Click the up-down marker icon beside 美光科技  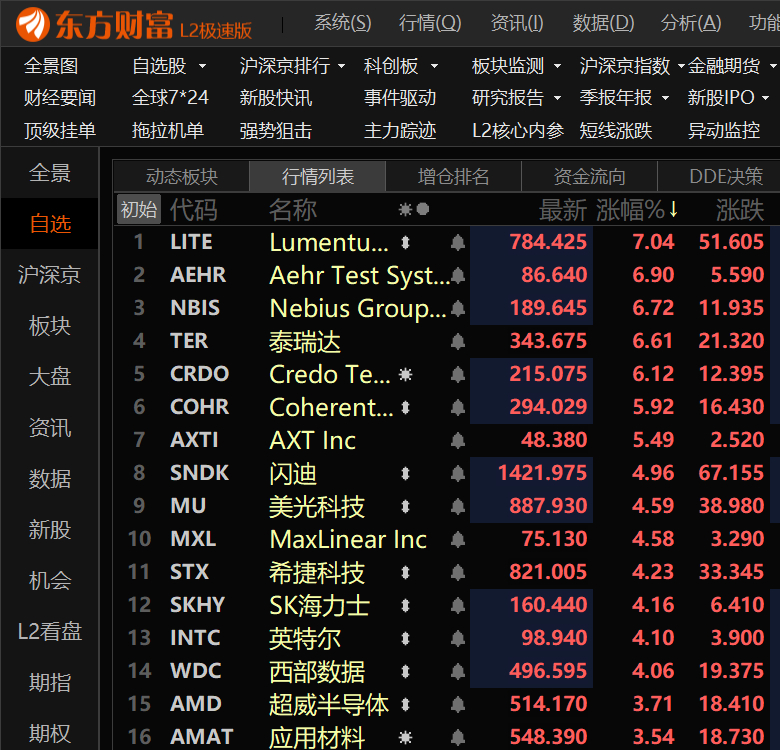click(405, 506)
